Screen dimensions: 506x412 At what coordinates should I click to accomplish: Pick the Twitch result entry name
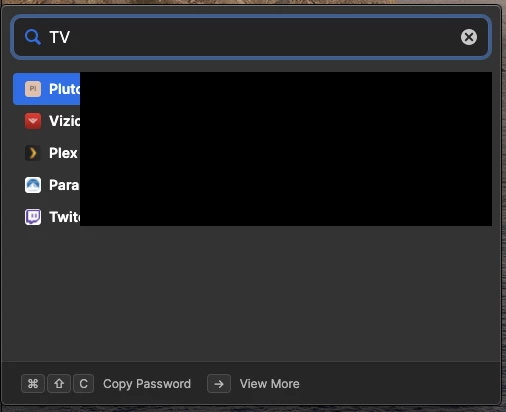tap(65, 217)
